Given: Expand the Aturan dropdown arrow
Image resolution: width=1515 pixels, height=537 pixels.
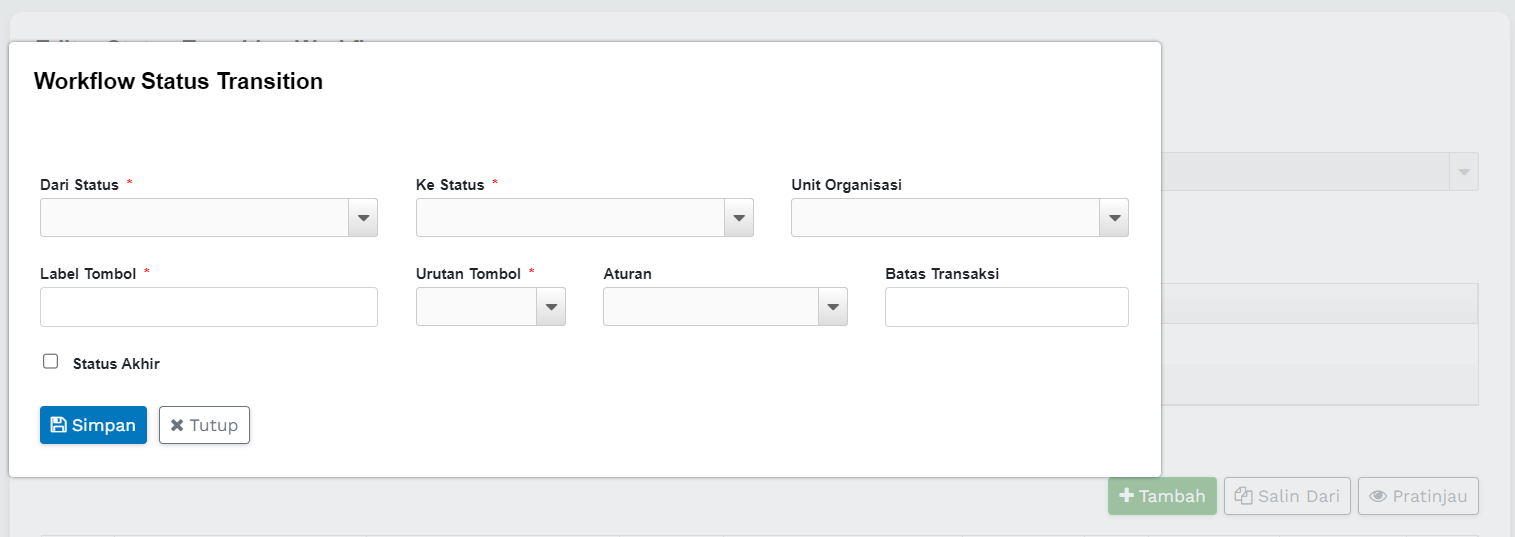Looking at the screenshot, I should (x=832, y=307).
